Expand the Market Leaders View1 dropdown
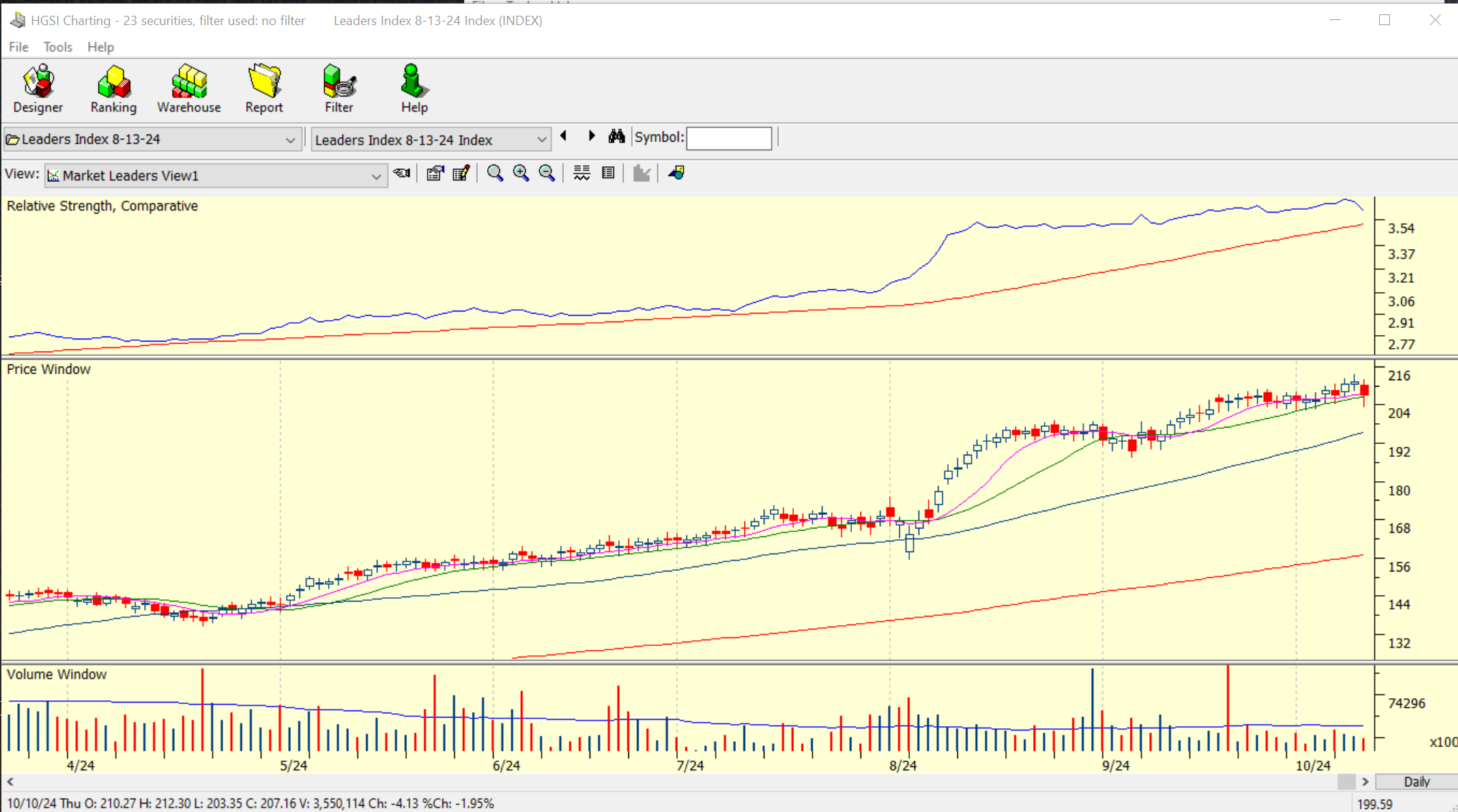This screenshot has height=812, width=1458. tap(376, 176)
